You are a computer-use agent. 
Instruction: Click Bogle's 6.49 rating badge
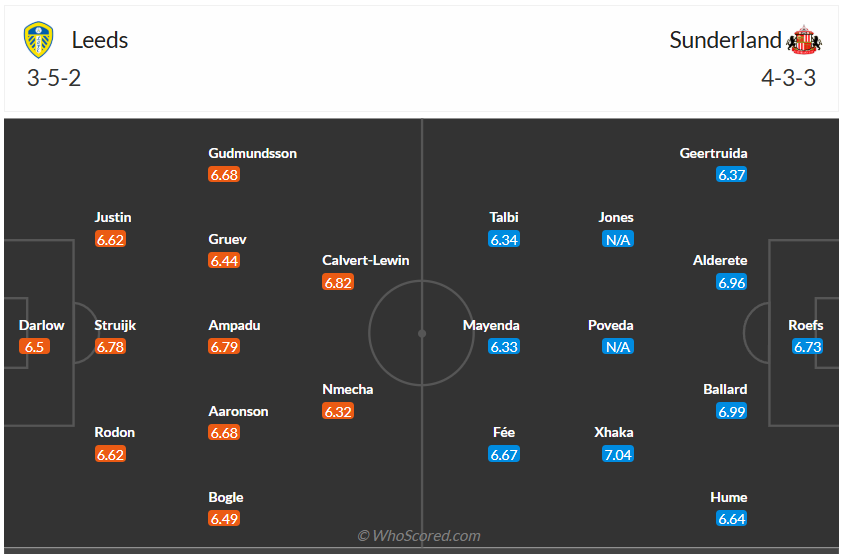224,518
